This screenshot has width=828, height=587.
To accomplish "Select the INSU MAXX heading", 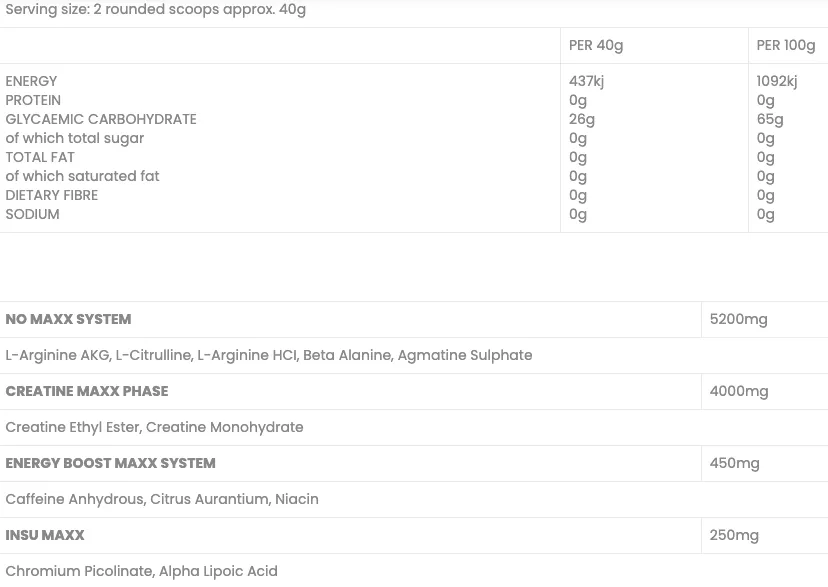I will (45, 535).
